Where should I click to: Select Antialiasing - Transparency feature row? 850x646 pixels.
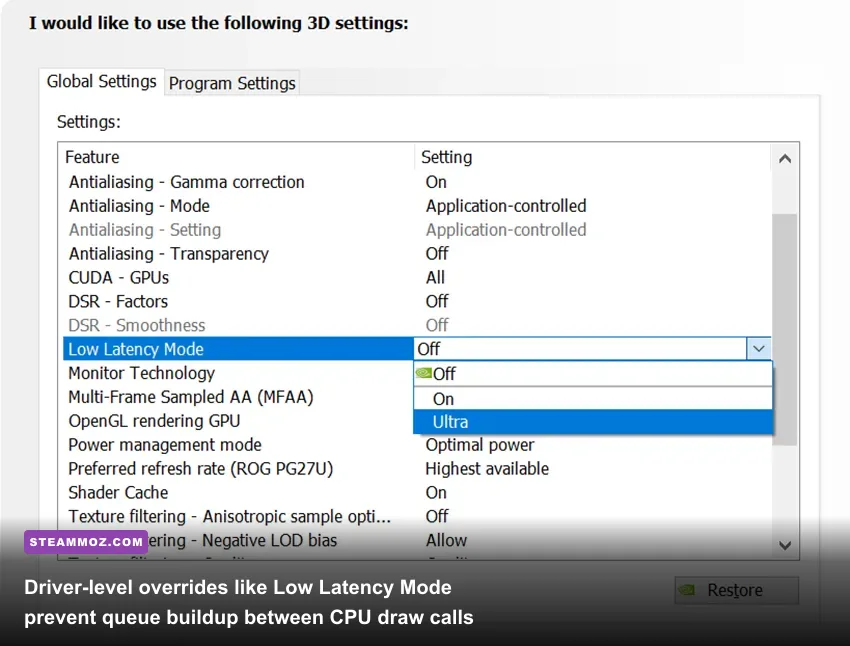click(416, 254)
